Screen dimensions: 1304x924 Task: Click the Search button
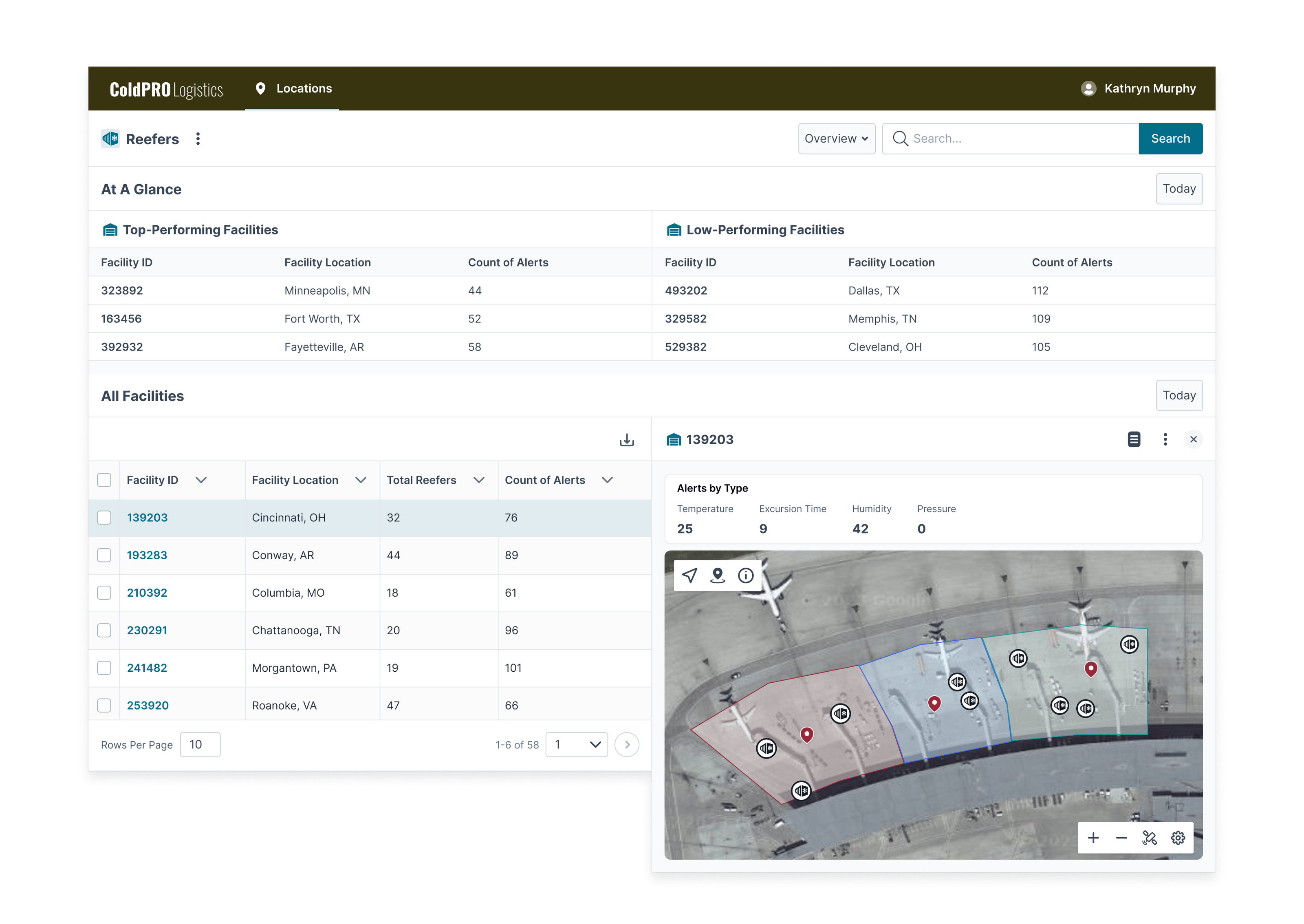(1170, 138)
